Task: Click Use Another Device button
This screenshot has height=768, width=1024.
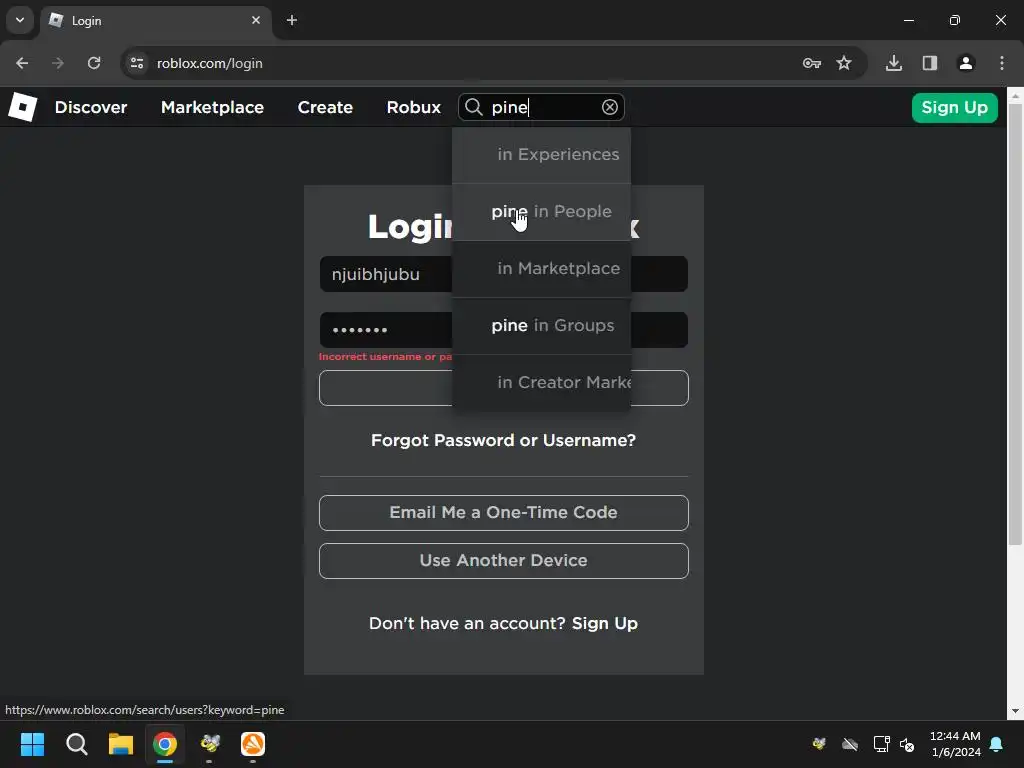Action: (x=504, y=561)
